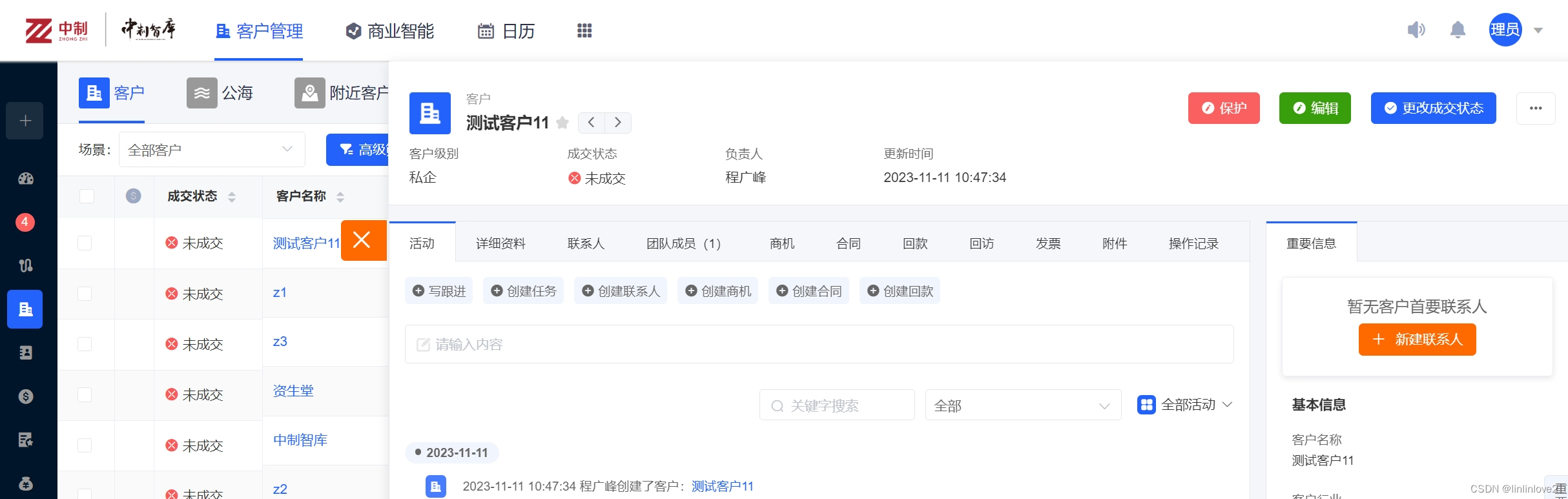
Task: Expand the user account dropdown arrow
Action: (1538, 30)
